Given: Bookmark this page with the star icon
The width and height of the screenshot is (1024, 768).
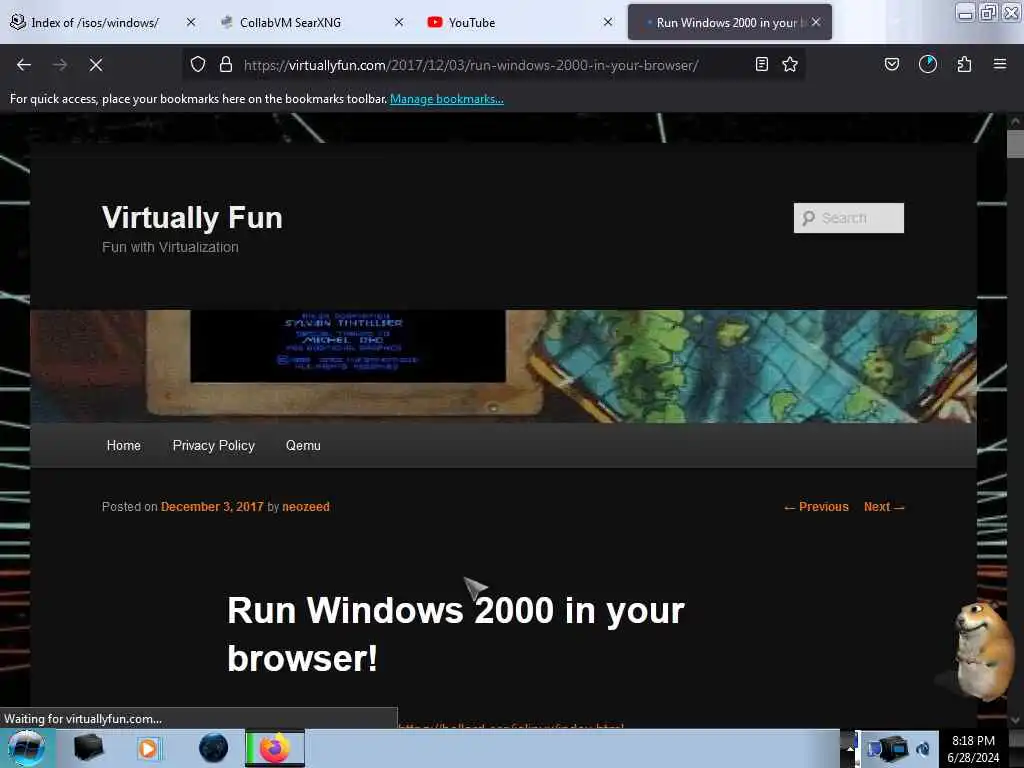Looking at the screenshot, I should click(x=790, y=64).
